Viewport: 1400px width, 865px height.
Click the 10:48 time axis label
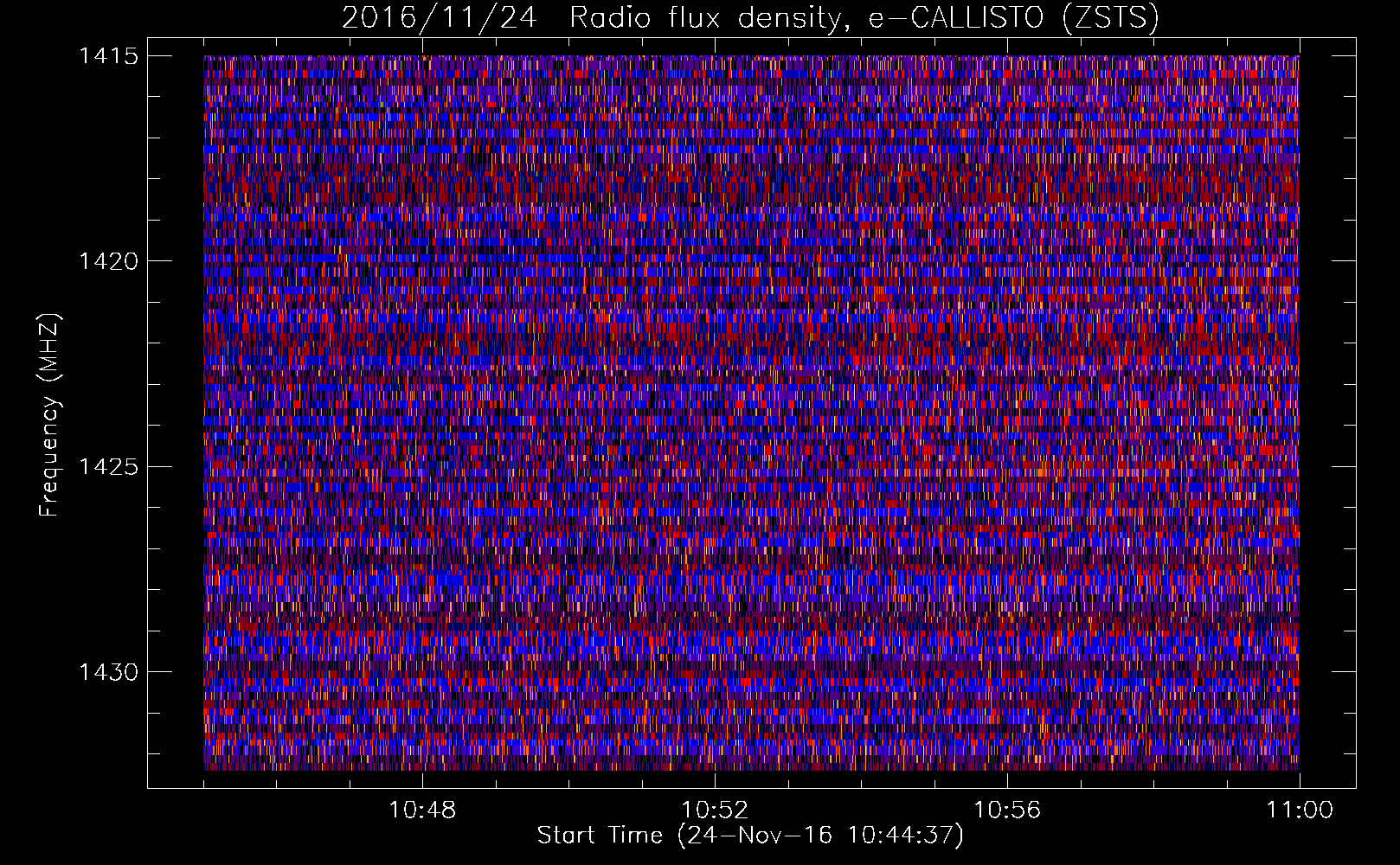[422, 811]
